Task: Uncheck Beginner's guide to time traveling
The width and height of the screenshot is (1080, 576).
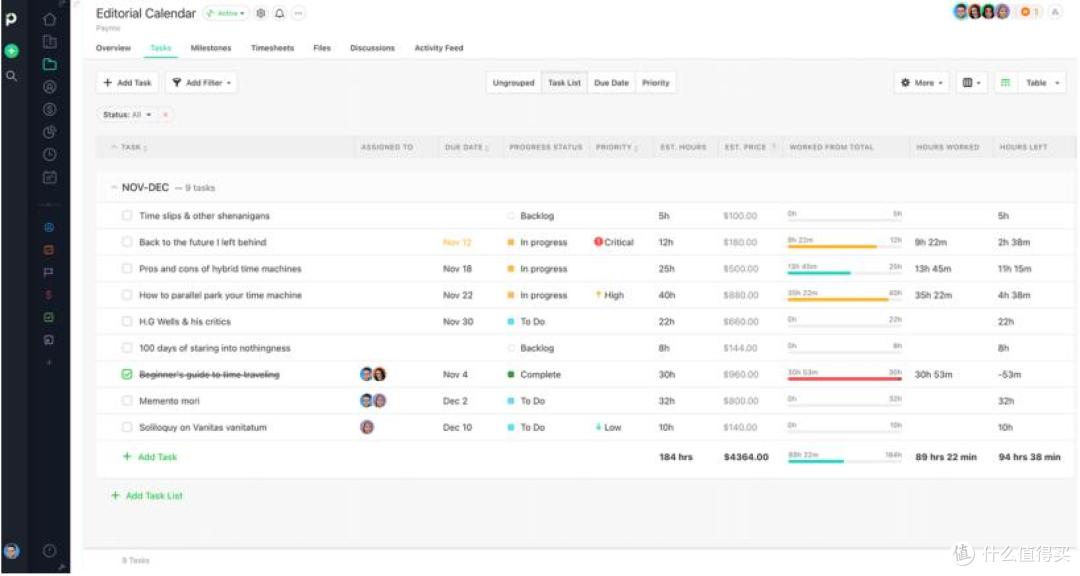Action: pos(127,374)
